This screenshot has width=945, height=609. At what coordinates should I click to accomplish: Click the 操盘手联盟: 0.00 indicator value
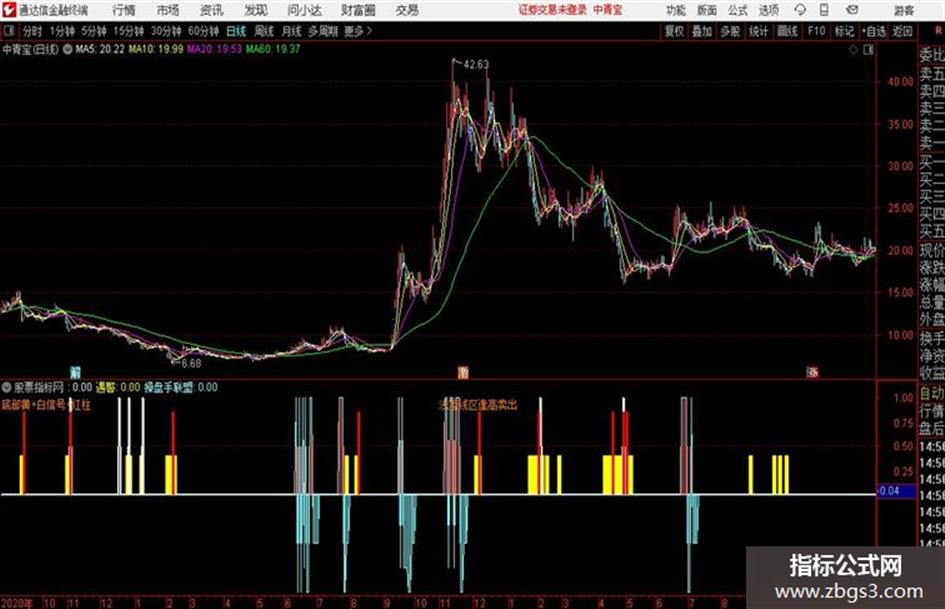tap(181, 387)
